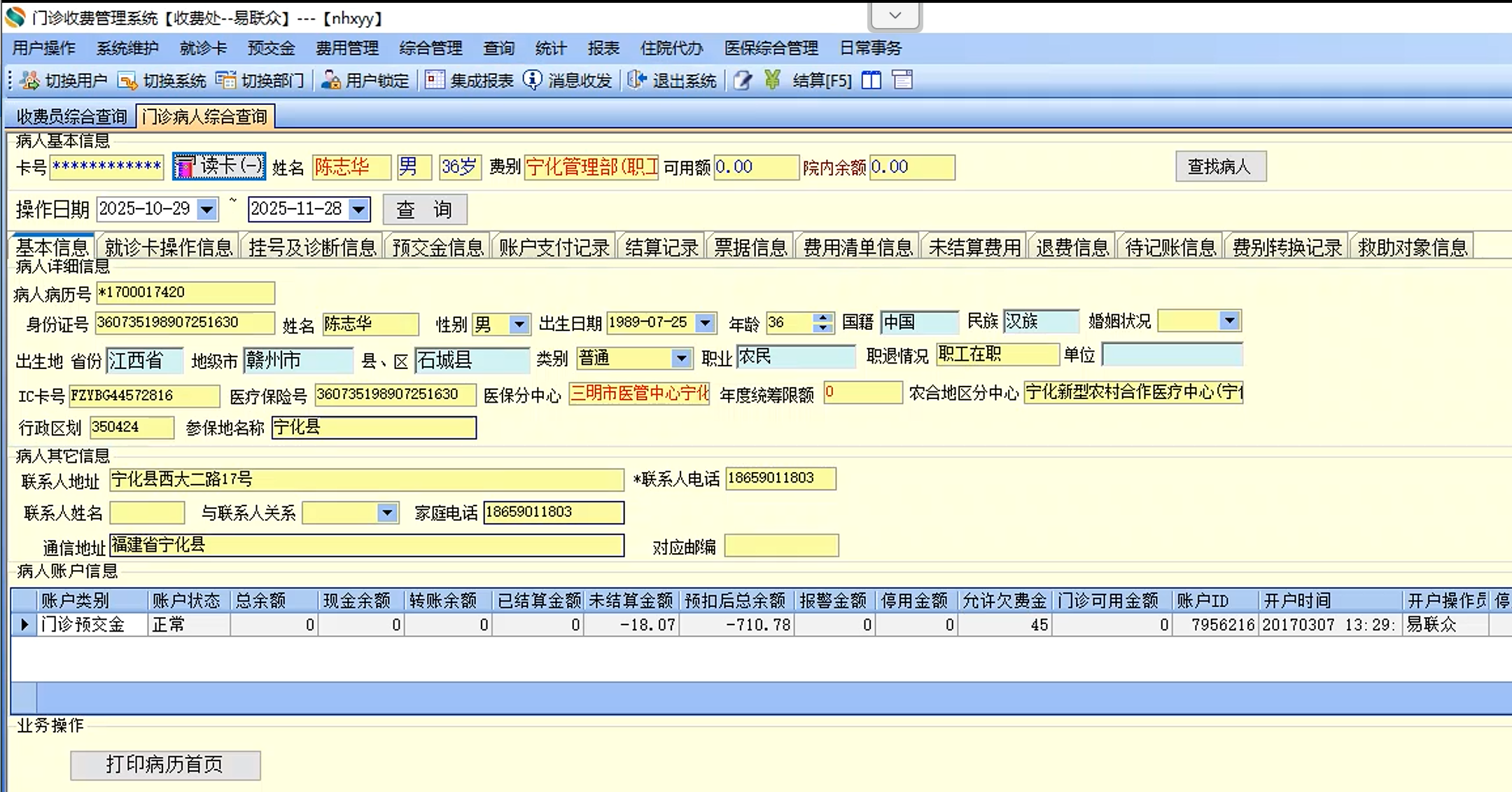The image size is (1512, 792).
Task: Click the 联系人姓名 input field
Action: (x=147, y=513)
